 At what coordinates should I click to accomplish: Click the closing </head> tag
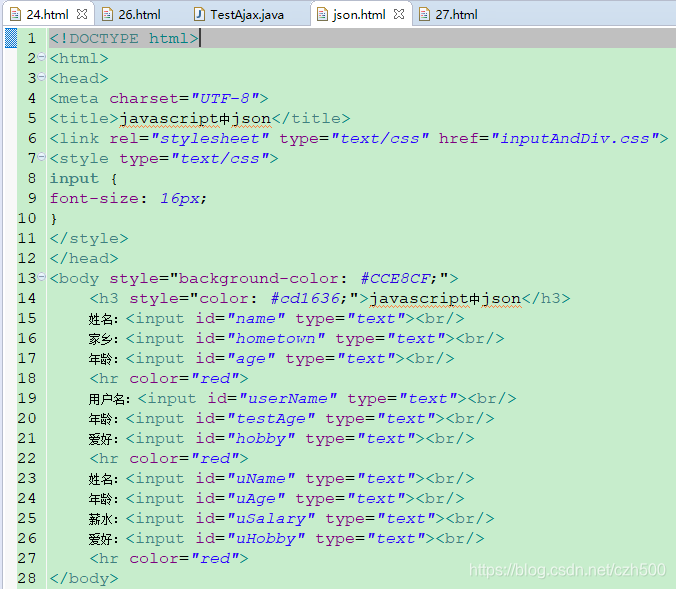[x=84, y=258]
